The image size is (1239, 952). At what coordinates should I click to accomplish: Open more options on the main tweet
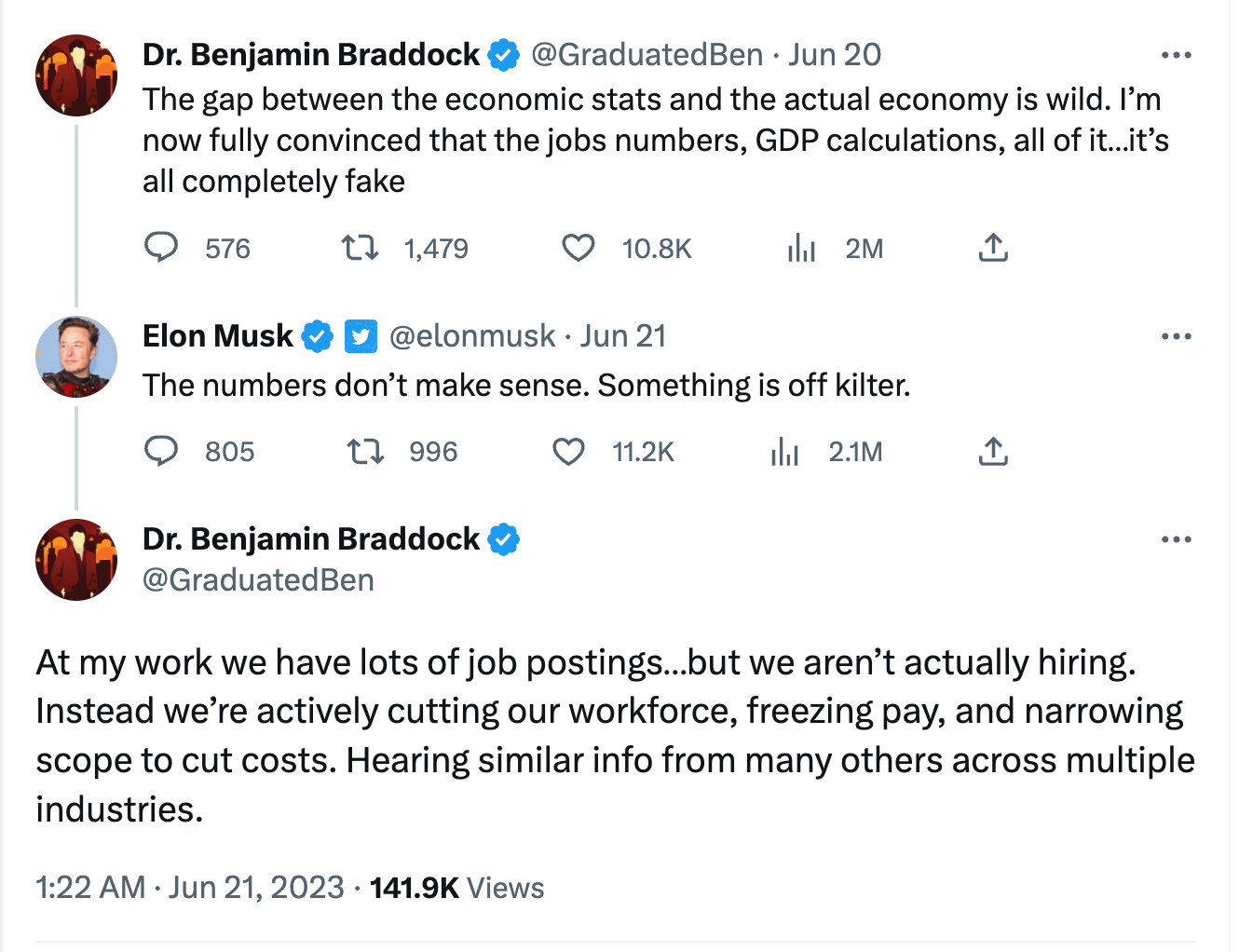pos(1176,539)
